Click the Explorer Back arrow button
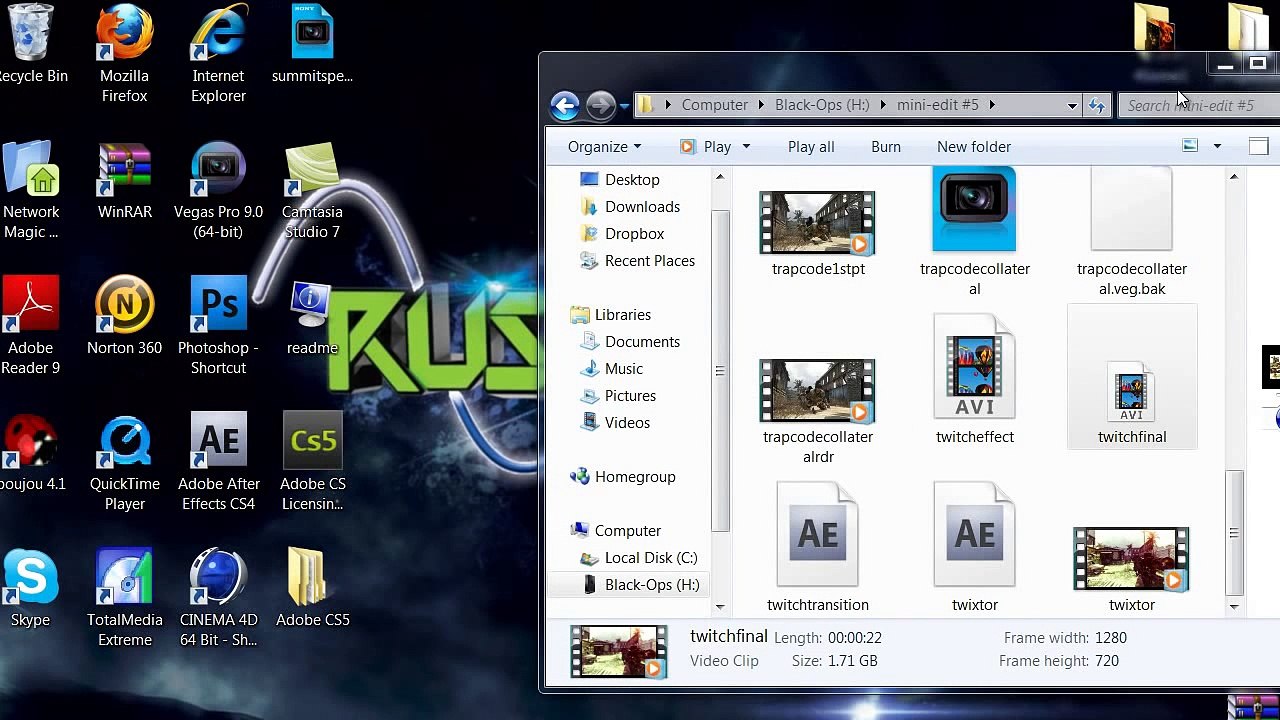Screen dimensions: 1280x720 click(x=565, y=105)
